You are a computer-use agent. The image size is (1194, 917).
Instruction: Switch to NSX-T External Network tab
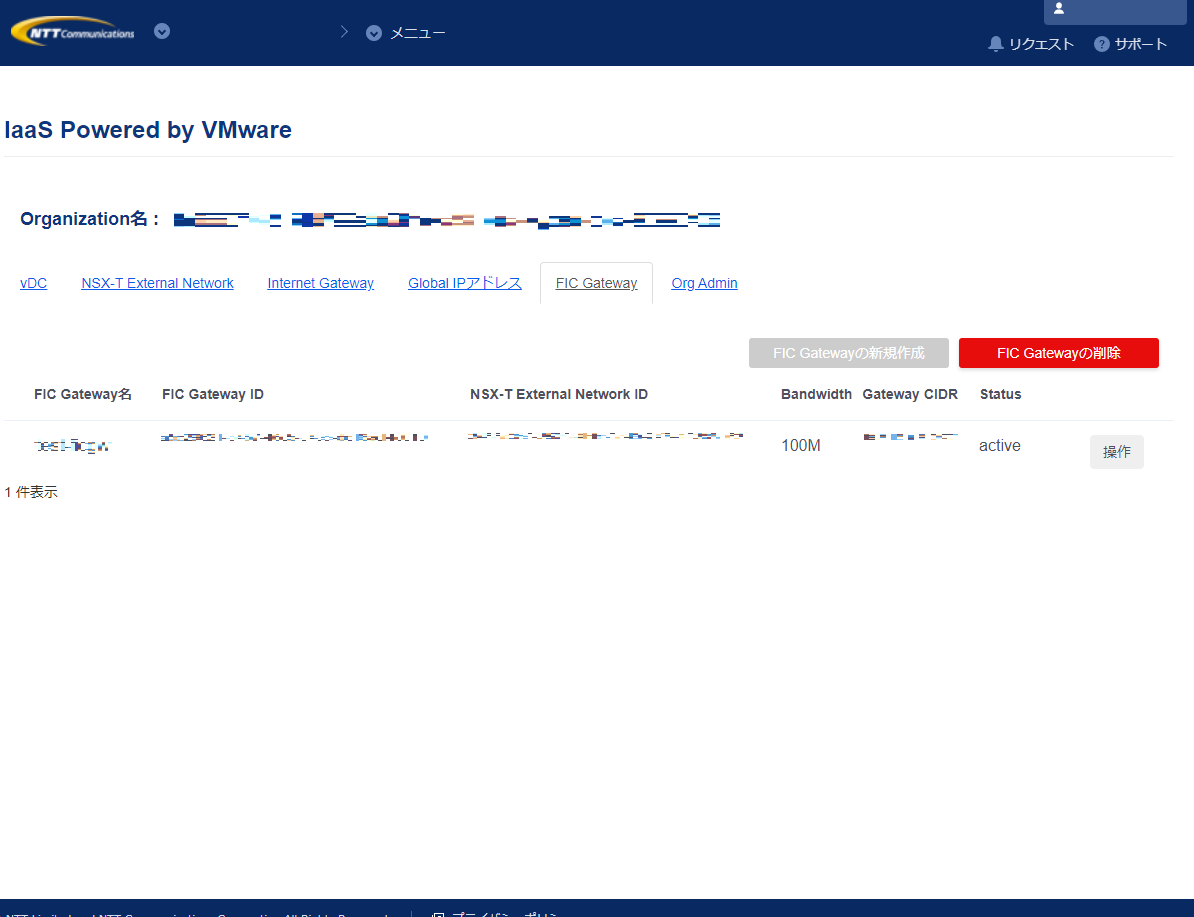pyautogui.click(x=158, y=283)
